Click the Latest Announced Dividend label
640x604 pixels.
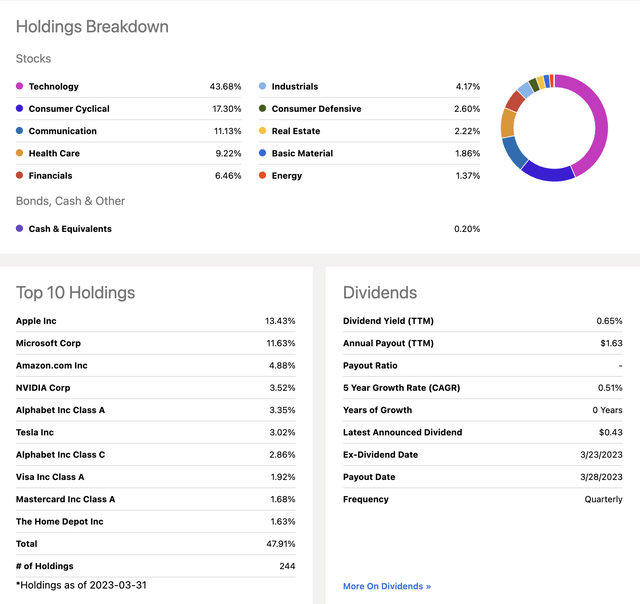(x=402, y=432)
